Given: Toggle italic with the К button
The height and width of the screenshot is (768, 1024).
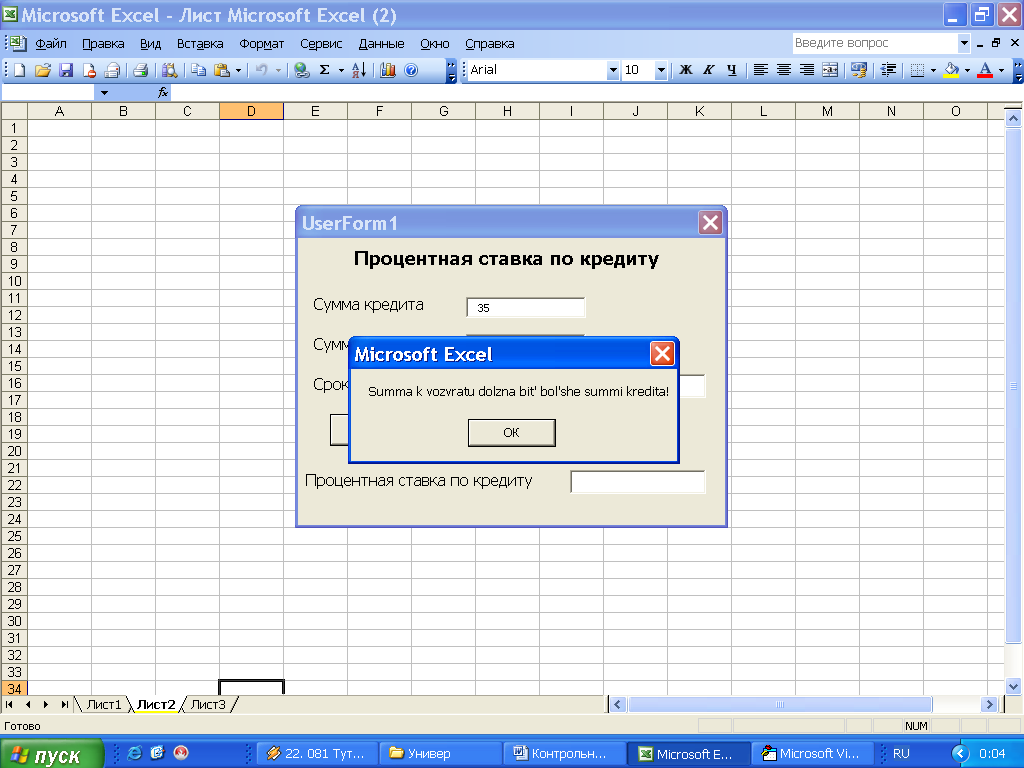Looking at the screenshot, I should tap(709, 70).
